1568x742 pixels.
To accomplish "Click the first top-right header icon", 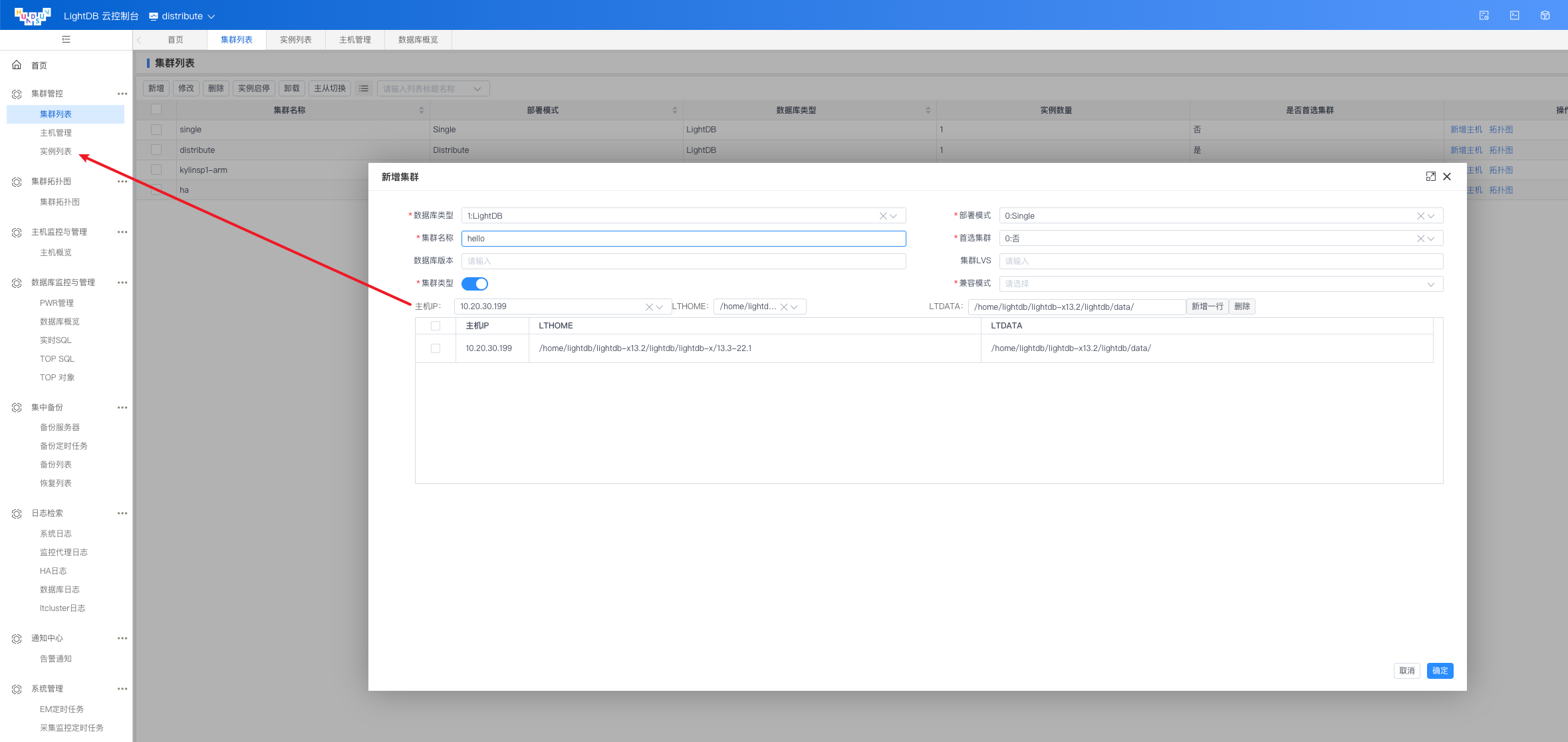I will (1484, 15).
